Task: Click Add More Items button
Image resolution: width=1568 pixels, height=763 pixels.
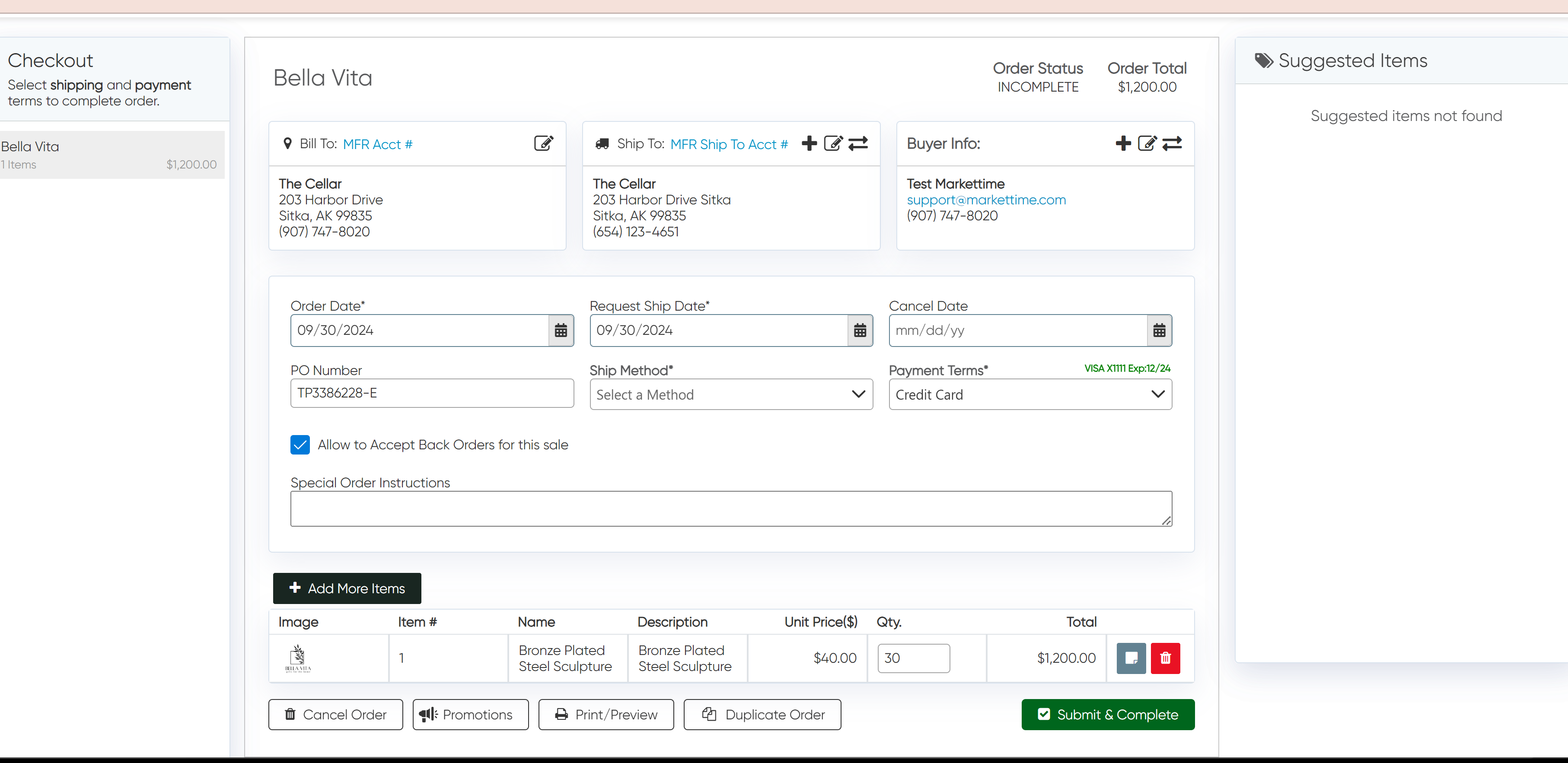Action: click(x=347, y=588)
